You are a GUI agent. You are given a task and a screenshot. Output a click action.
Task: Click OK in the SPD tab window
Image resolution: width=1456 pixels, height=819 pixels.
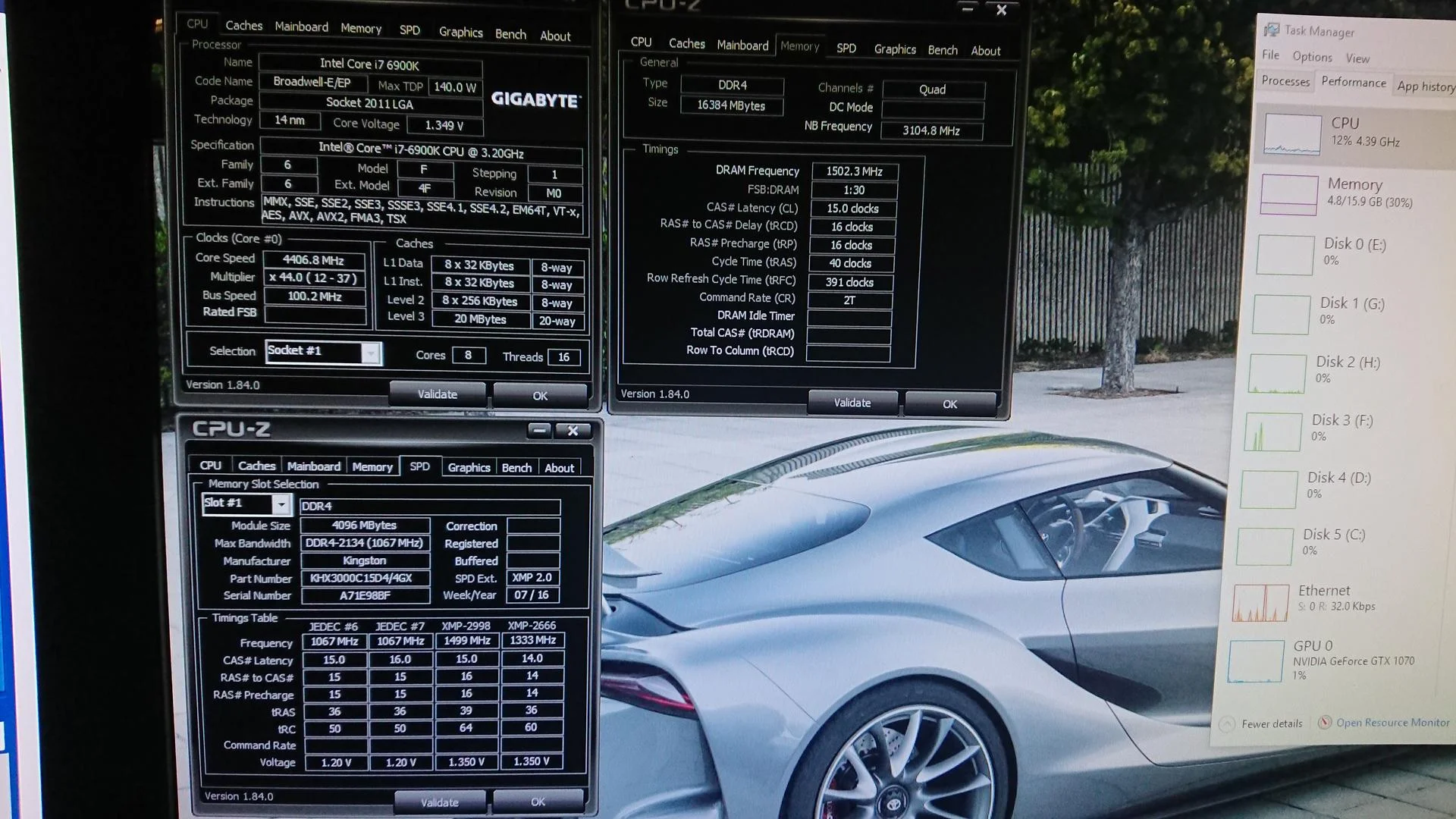point(538,802)
